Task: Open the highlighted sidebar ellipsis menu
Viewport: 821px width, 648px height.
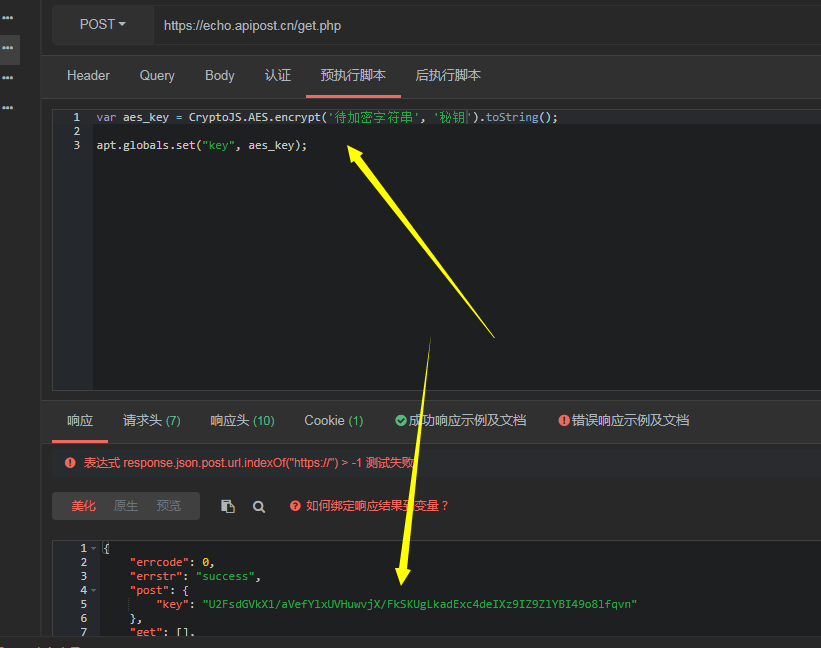Action: pyautogui.click(x=8, y=48)
